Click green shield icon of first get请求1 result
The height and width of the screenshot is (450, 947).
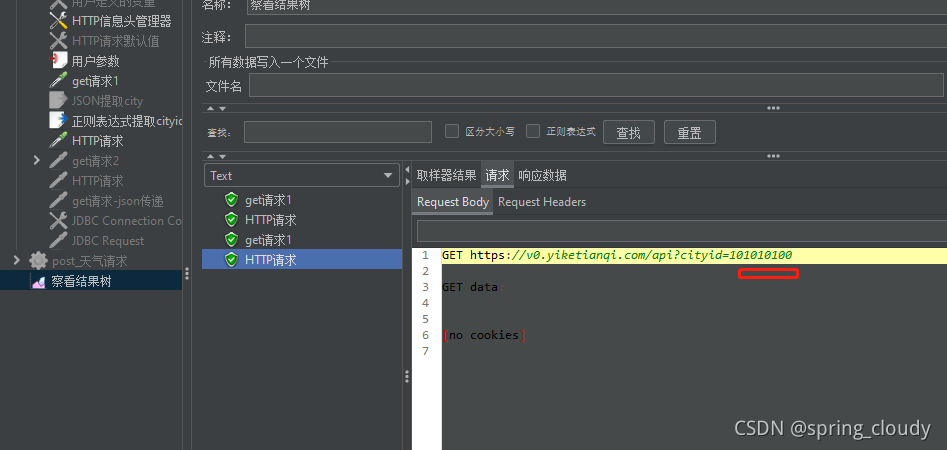[x=231, y=200]
